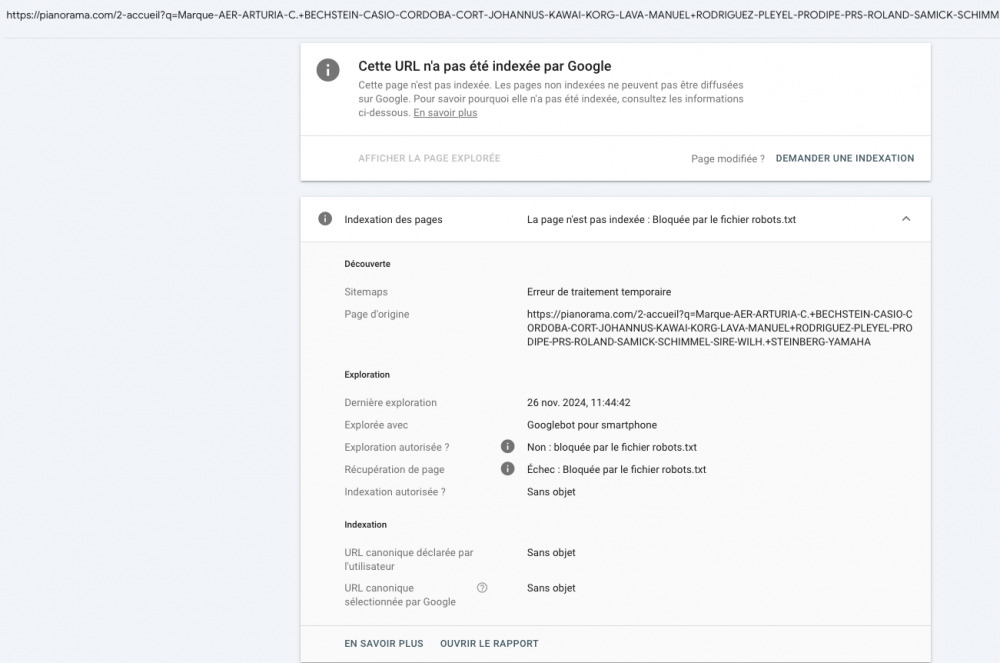Open info tooltip for Récupération de page
The height and width of the screenshot is (663, 1000).
pyautogui.click(x=507, y=469)
